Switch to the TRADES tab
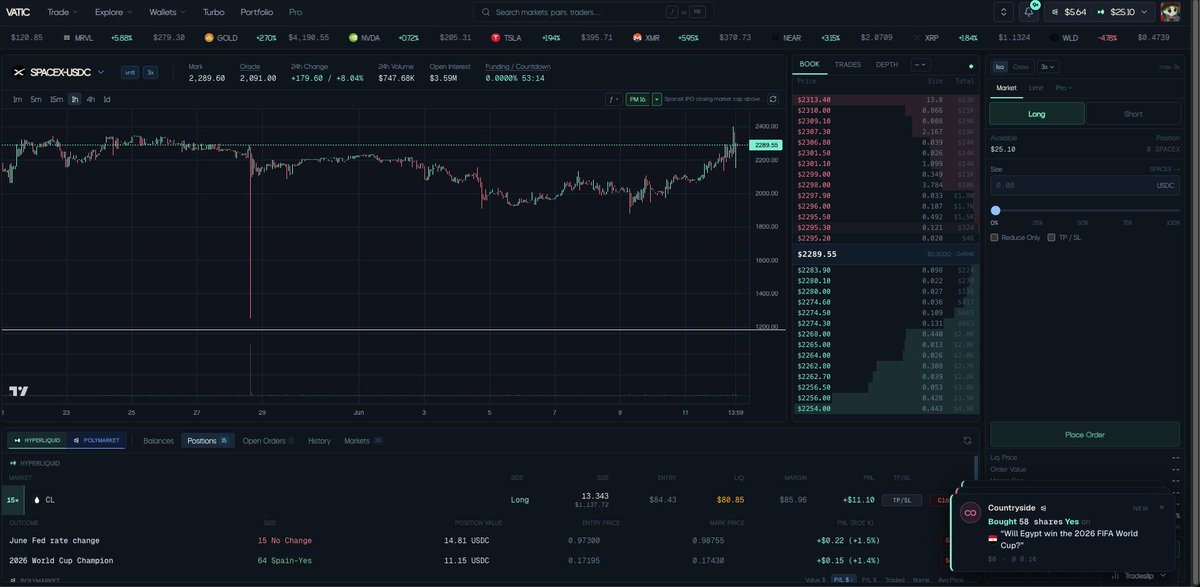The width and height of the screenshot is (1200, 587). [x=848, y=64]
